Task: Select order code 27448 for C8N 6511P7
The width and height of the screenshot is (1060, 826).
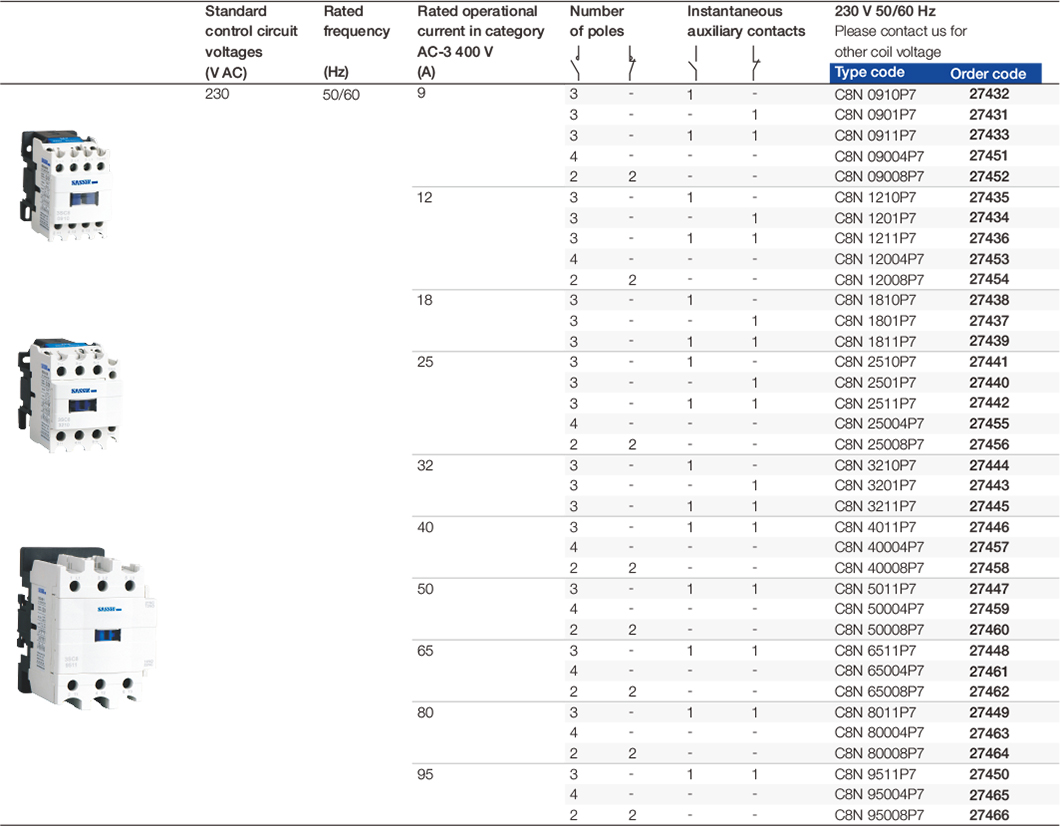Action: click(x=988, y=651)
